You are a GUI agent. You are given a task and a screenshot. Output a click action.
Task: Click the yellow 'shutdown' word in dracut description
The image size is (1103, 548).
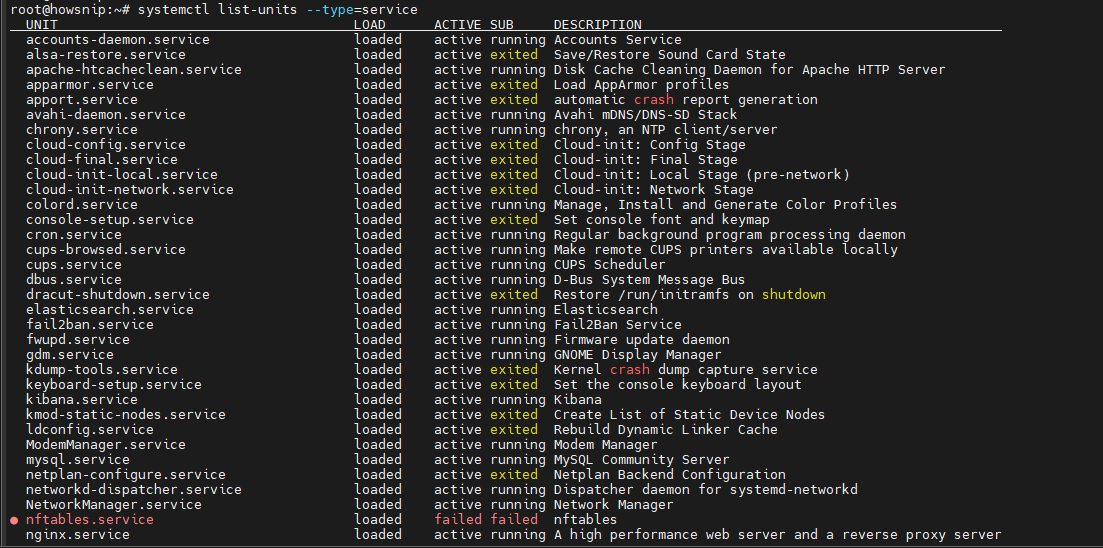click(793, 295)
